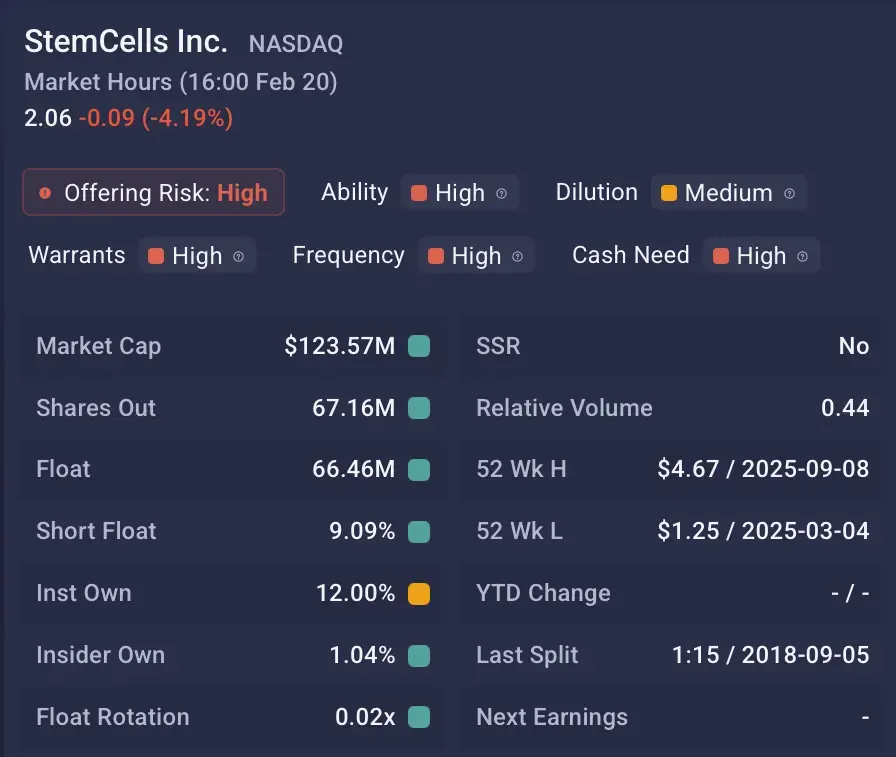This screenshot has height=757, width=896.
Task: Click the NASDAQ exchange label
Action: 296,44
